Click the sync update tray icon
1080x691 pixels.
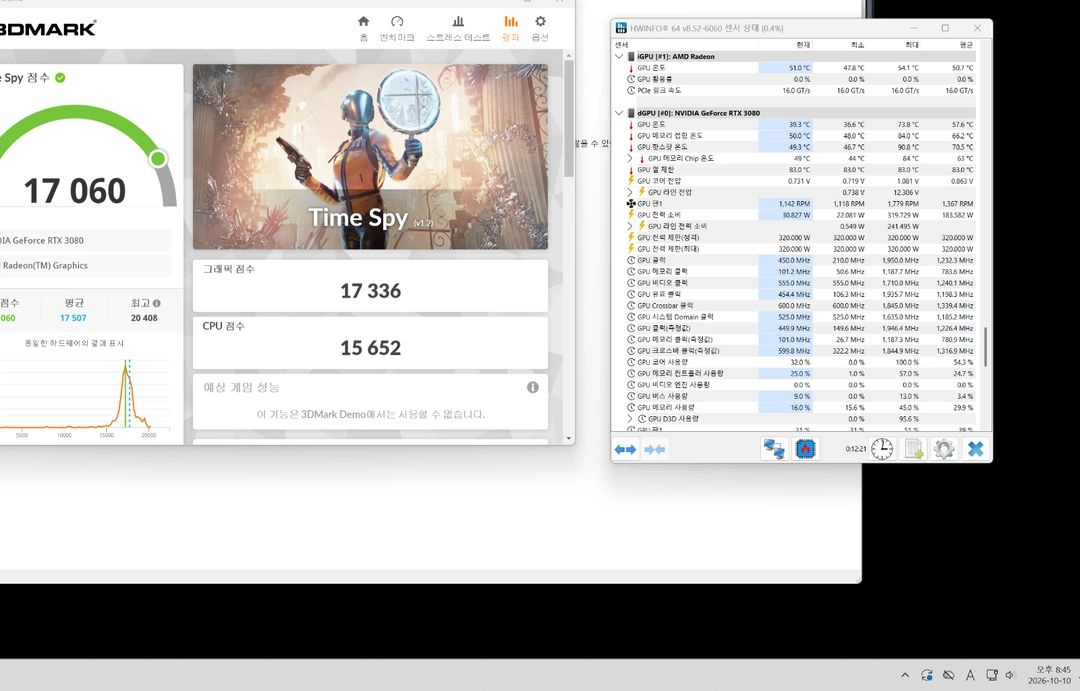tap(927, 675)
